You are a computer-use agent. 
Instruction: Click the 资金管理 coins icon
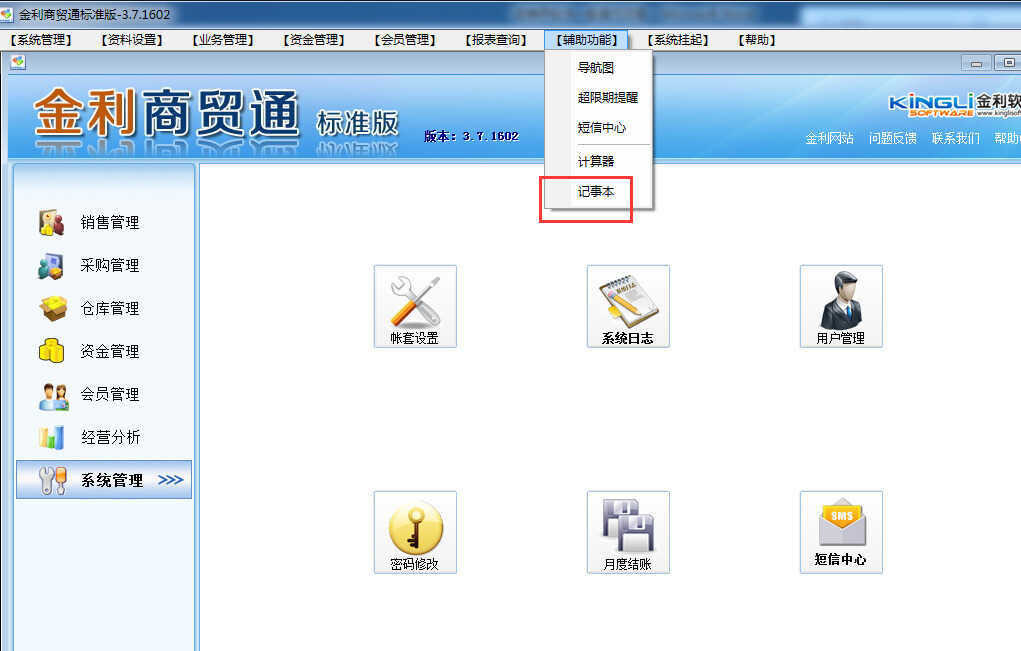tap(51, 351)
